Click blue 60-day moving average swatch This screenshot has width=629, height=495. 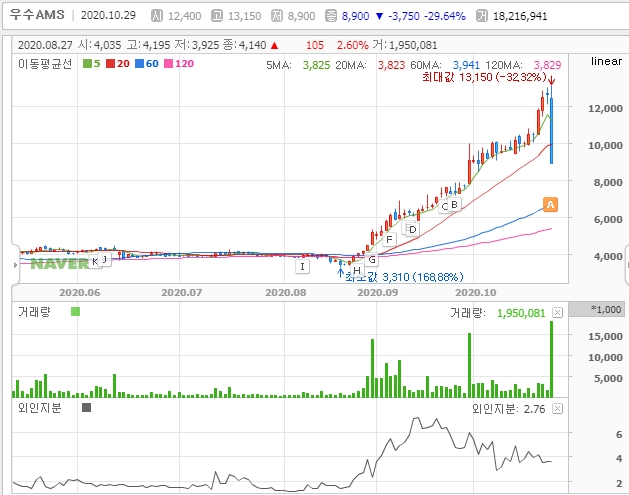tap(139, 63)
